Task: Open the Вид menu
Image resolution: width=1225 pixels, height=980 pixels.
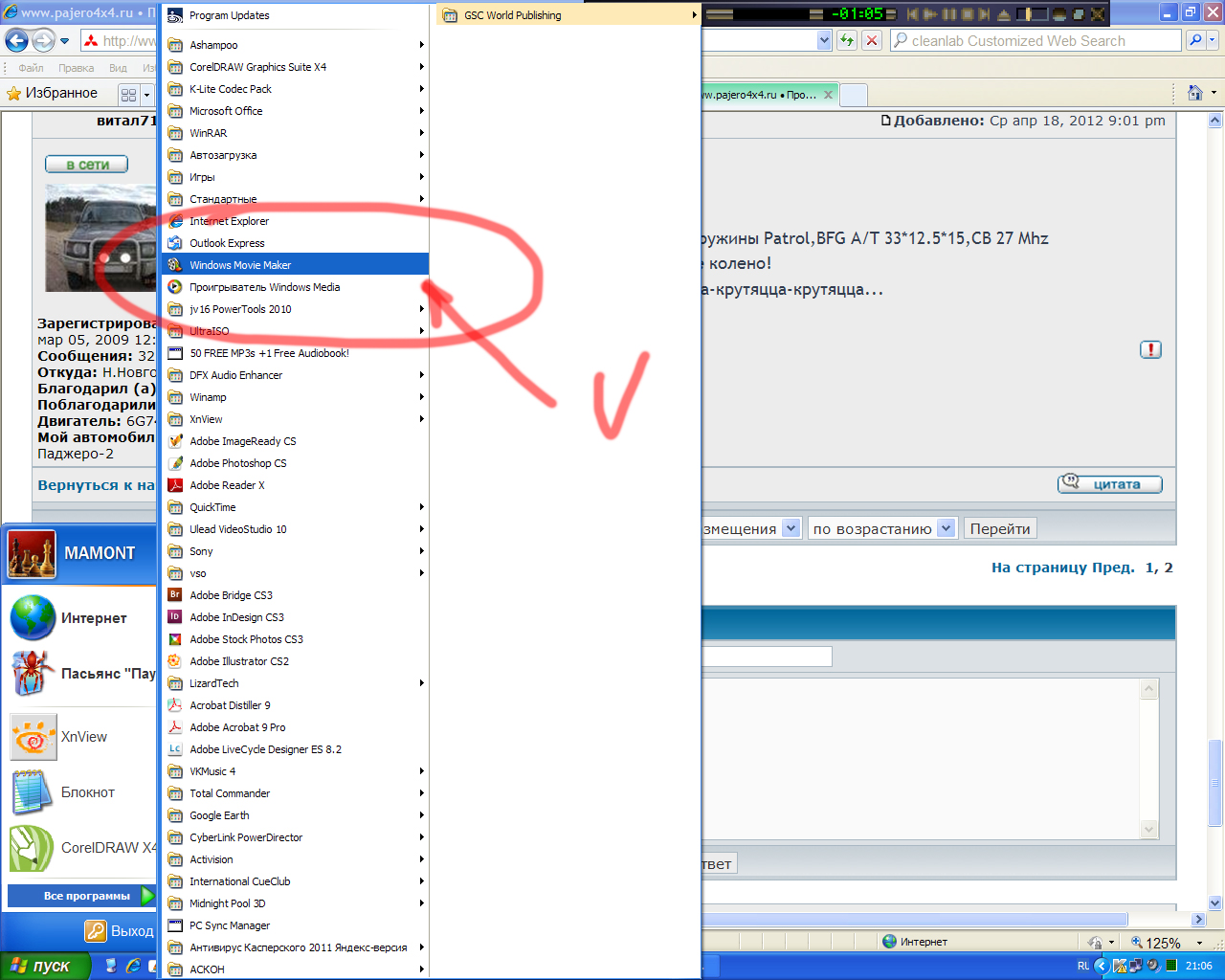Action: point(118,68)
